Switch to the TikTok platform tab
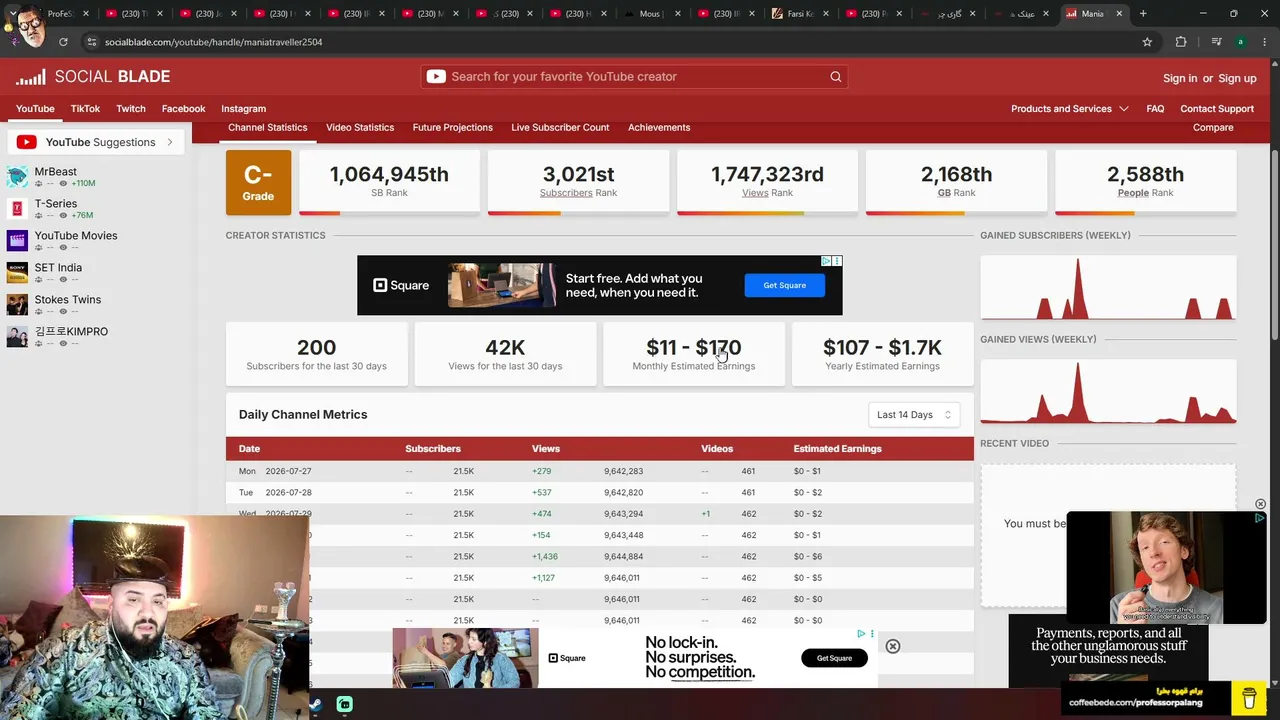This screenshot has height=720, width=1280. 85,108
